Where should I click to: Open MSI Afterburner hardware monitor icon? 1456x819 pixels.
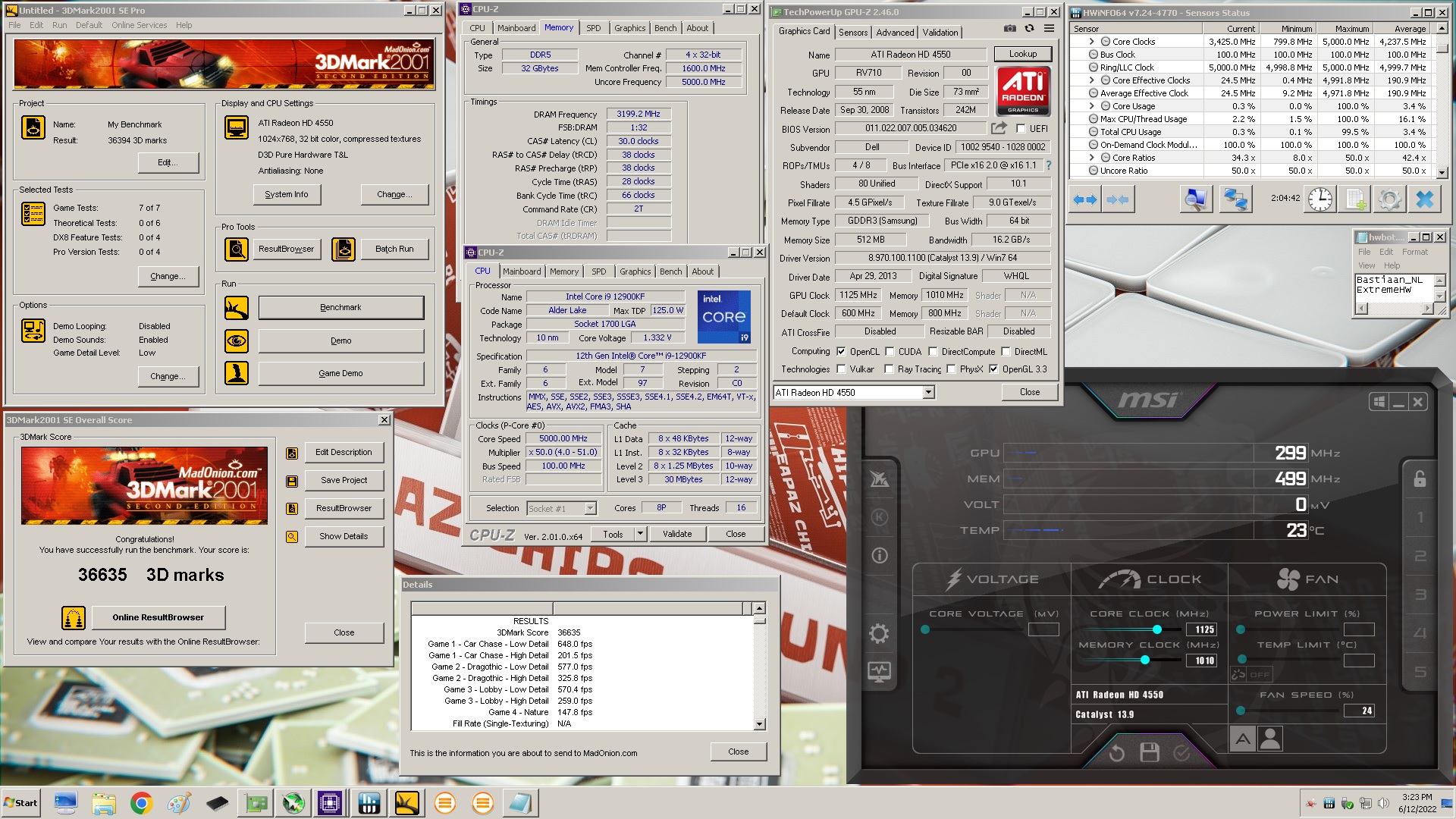click(879, 671)
